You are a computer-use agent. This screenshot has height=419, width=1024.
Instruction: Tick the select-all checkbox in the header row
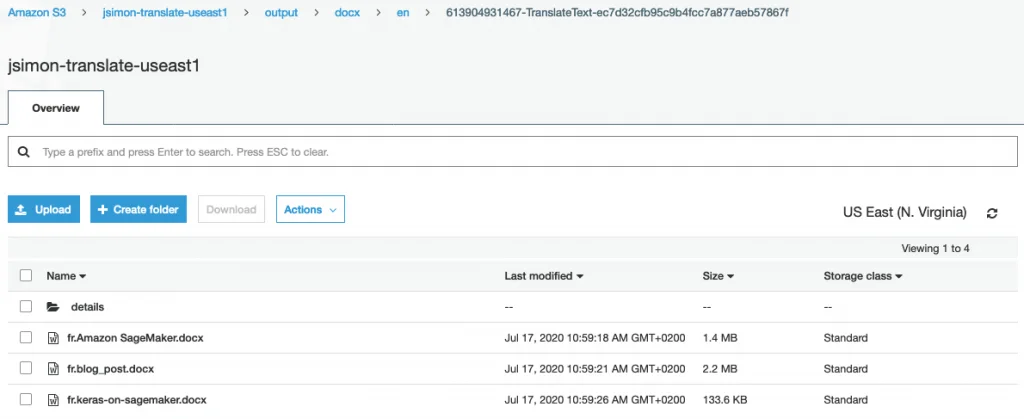click(25, 275)
